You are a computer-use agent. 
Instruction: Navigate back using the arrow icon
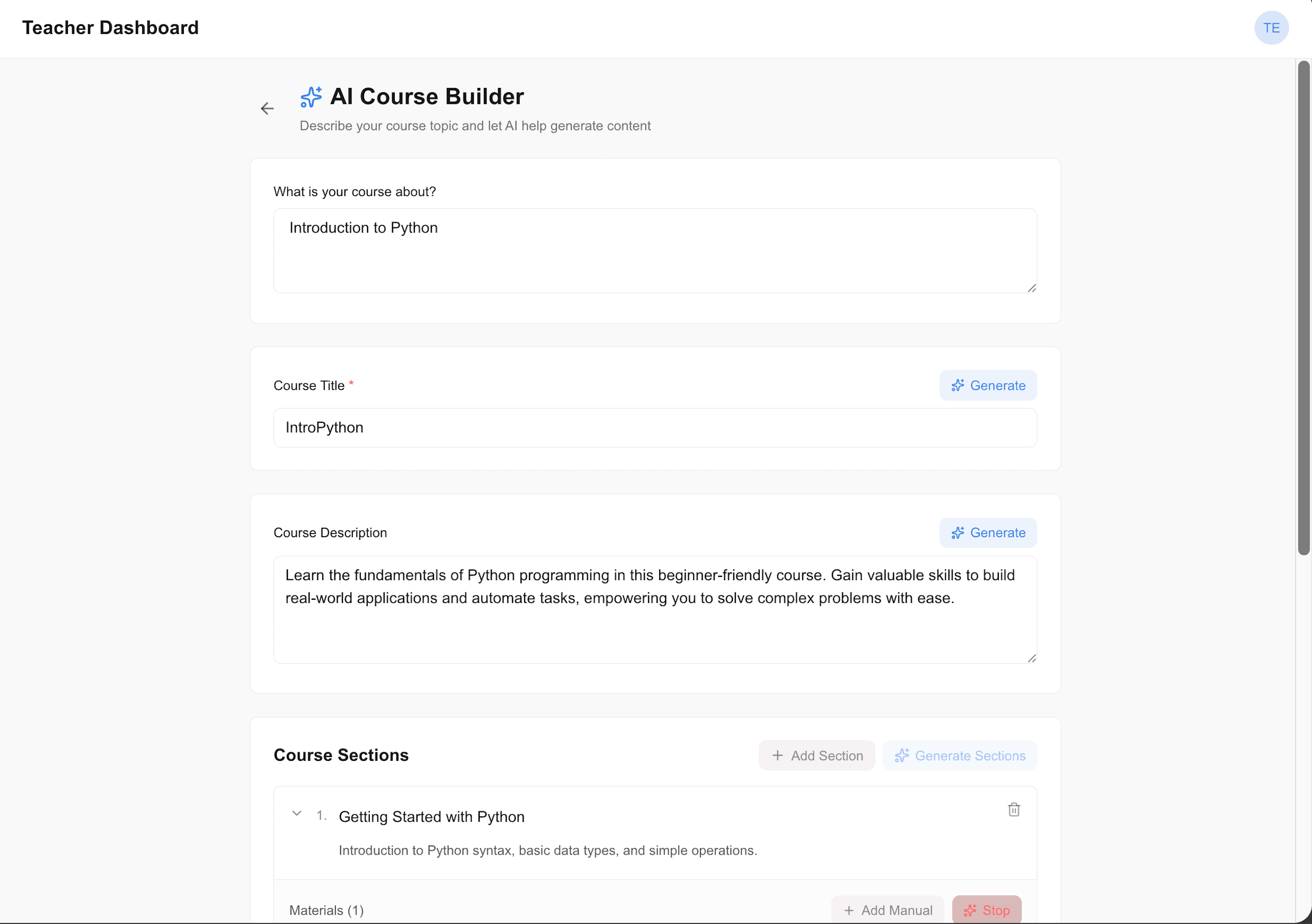click(268, 108)
